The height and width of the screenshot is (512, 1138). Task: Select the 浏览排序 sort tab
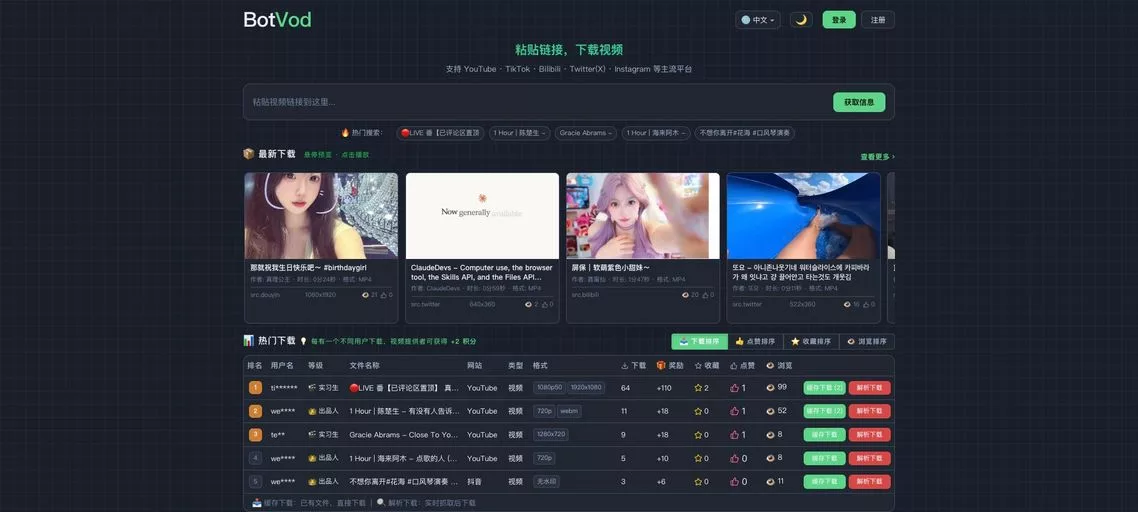[x=867, y=341]
